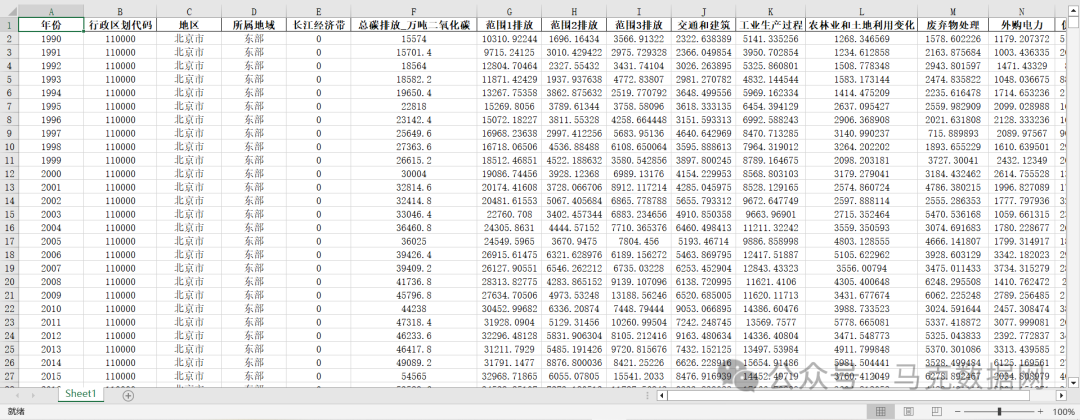Select row 20 header
This screenshot has height=420, width=1080.
[x=9, y=281]
